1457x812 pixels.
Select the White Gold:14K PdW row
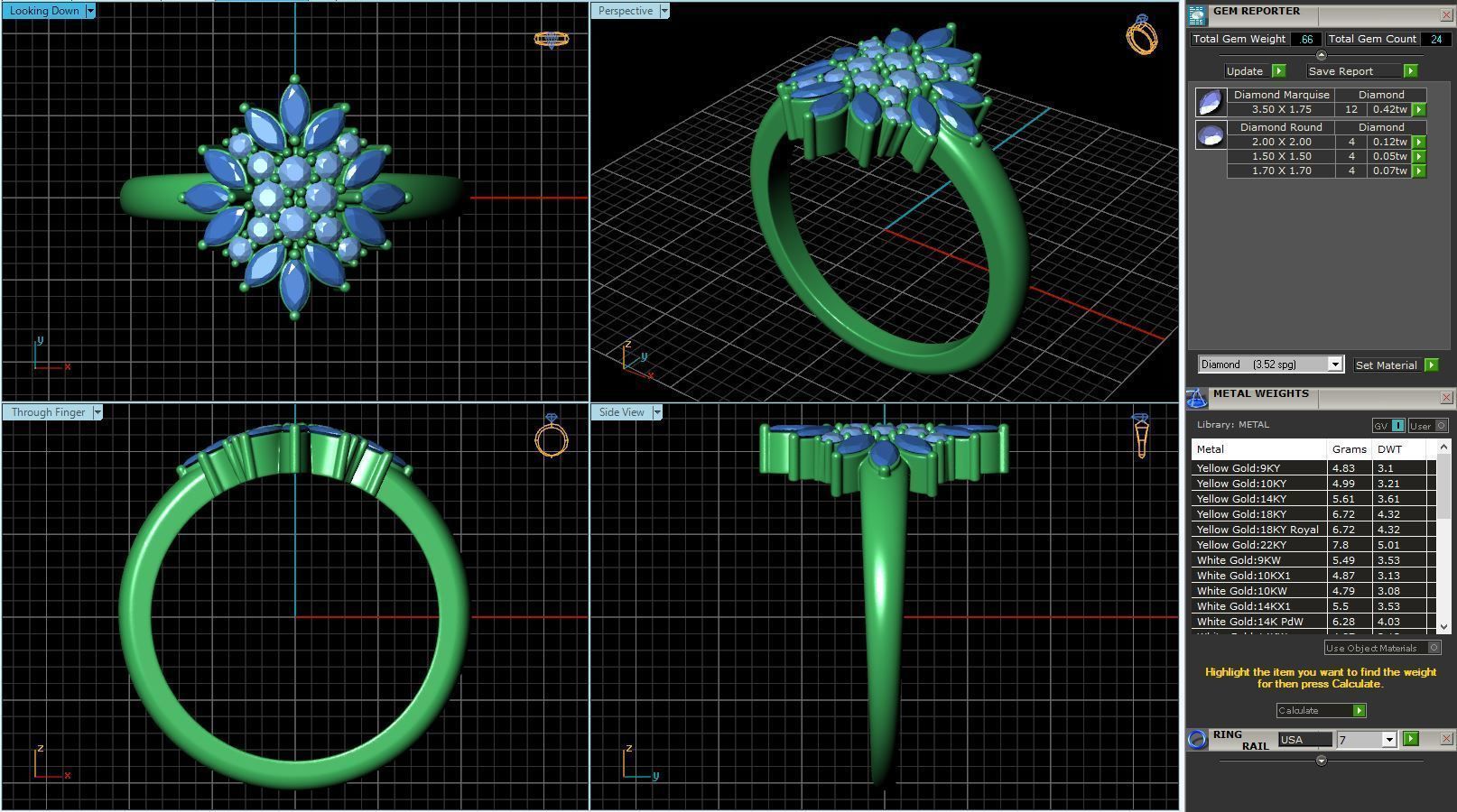pos(1313,622)
